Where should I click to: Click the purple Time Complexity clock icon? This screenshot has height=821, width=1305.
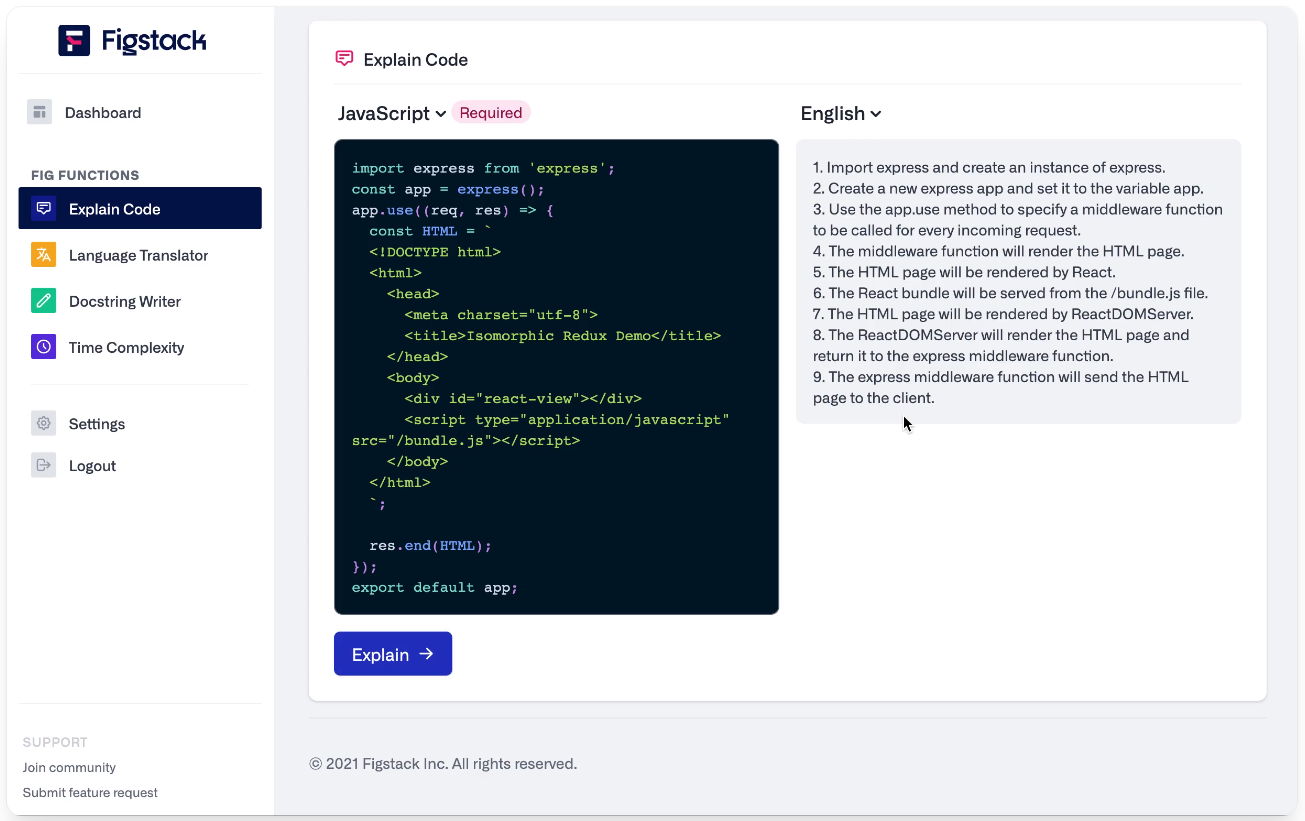[43, 347]
